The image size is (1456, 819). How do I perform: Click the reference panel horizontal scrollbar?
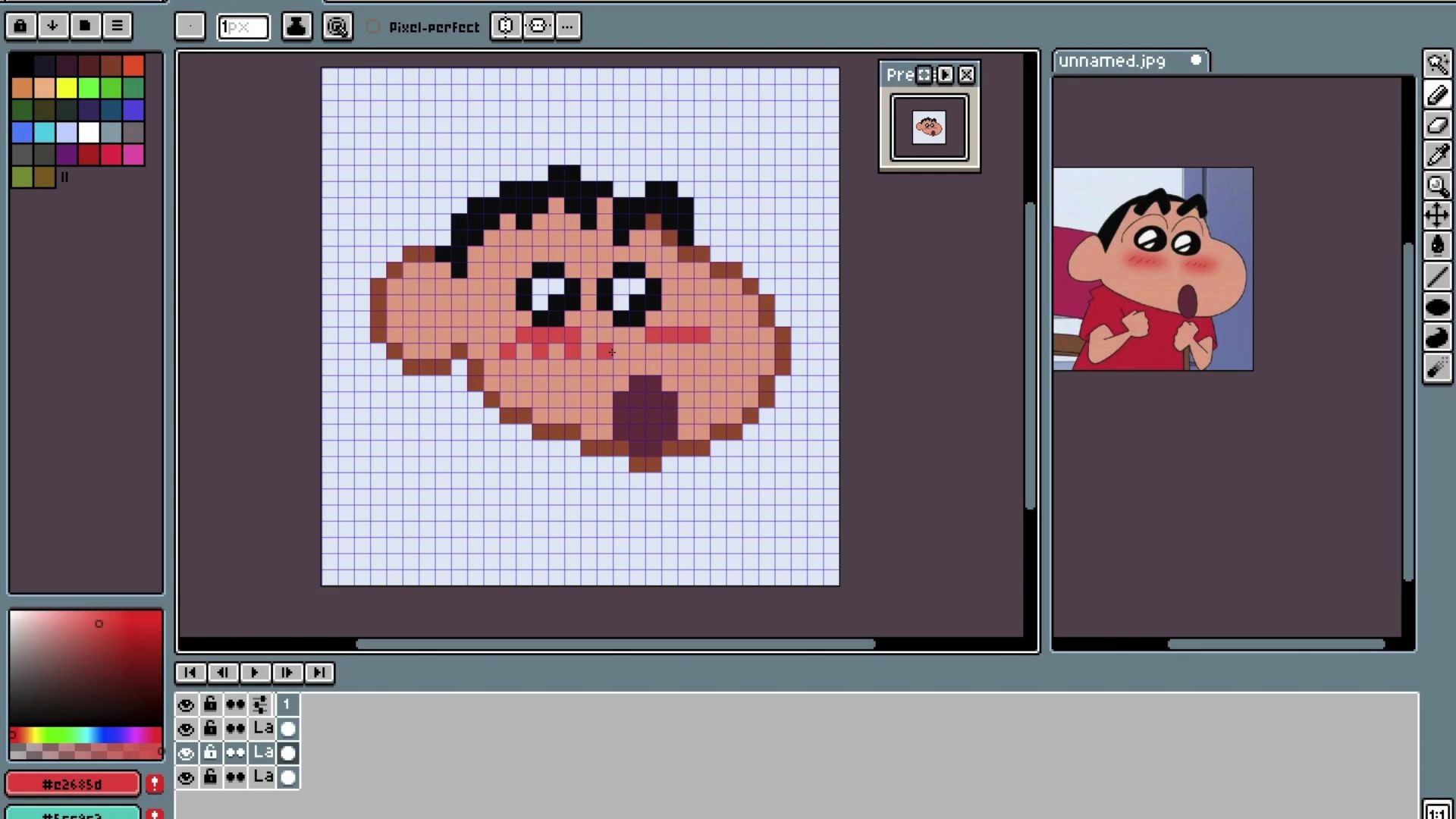coord(1276,645)
